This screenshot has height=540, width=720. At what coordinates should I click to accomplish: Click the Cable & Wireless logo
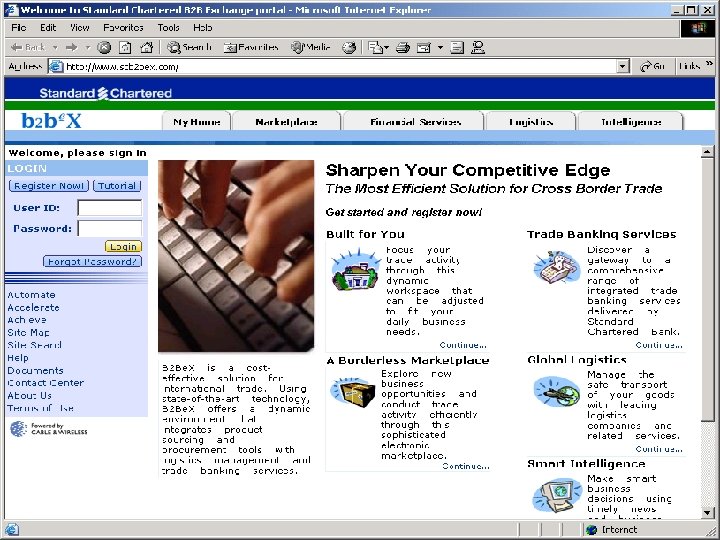[48, 429]
